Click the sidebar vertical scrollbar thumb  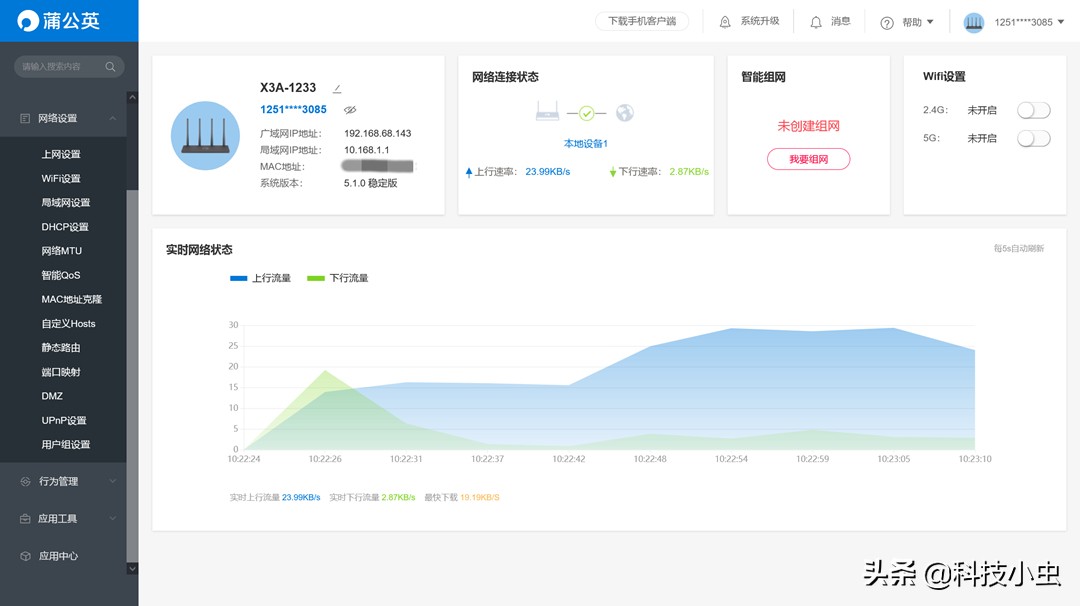click(132, 375)
